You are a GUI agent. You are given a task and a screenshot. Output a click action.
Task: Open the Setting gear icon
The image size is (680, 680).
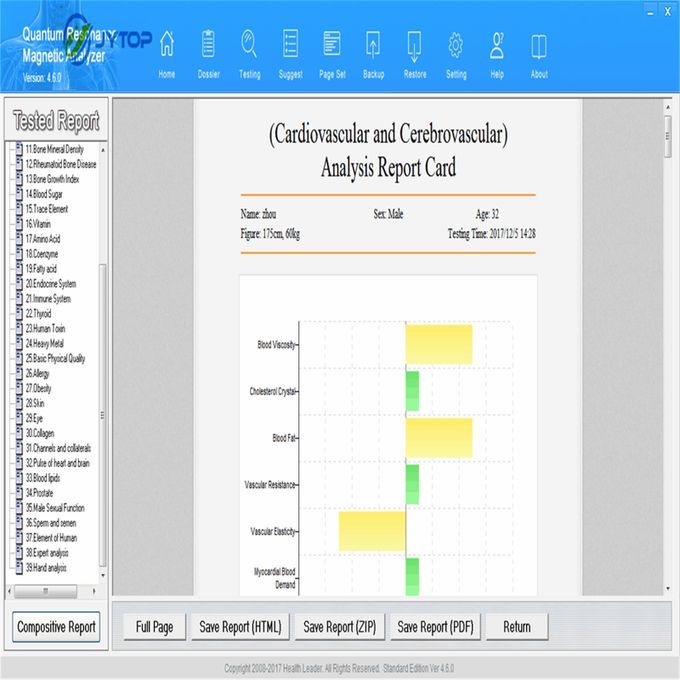[x=456, y=46]
